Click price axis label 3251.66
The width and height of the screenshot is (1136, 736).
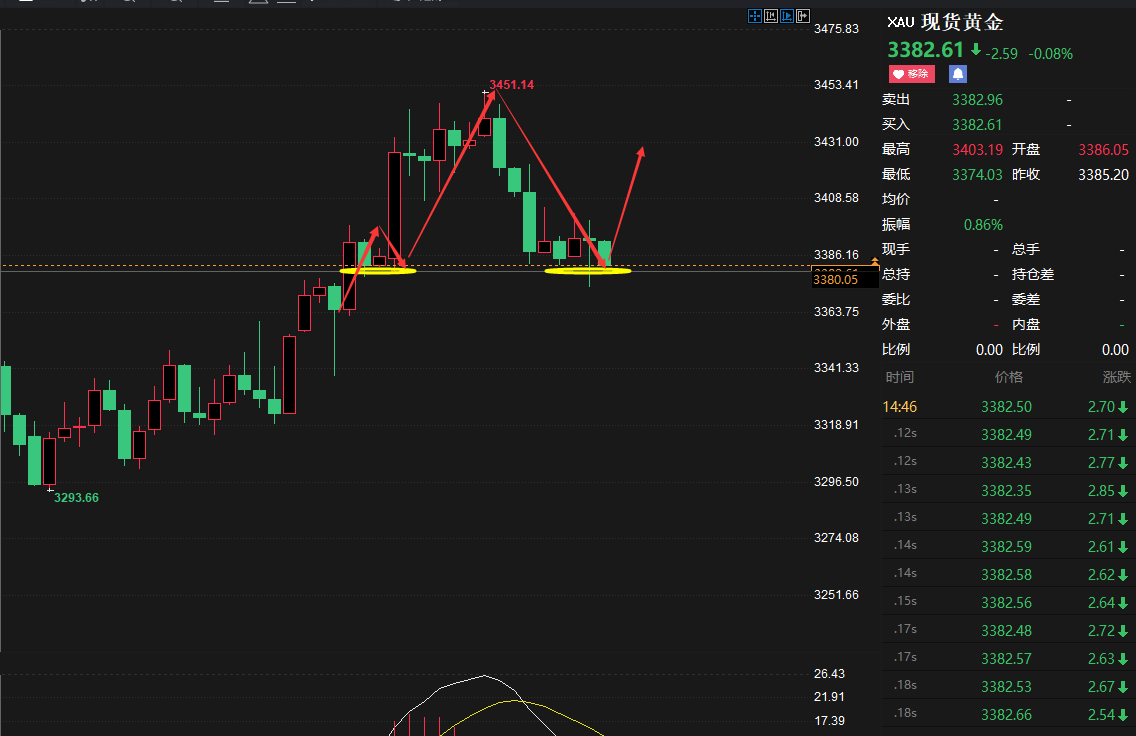coord(836,595)
